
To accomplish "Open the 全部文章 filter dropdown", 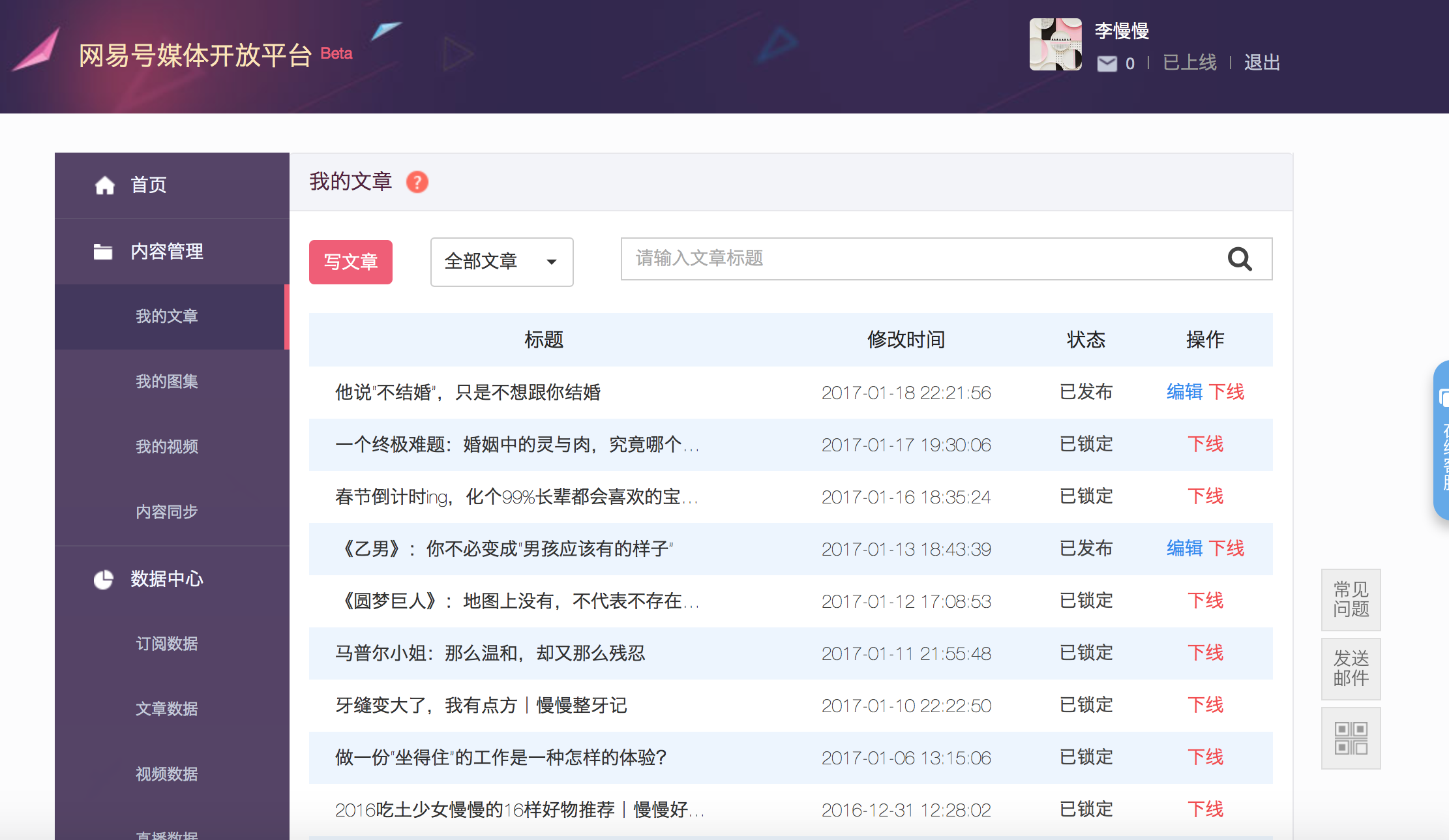I will tap(501, 262).
